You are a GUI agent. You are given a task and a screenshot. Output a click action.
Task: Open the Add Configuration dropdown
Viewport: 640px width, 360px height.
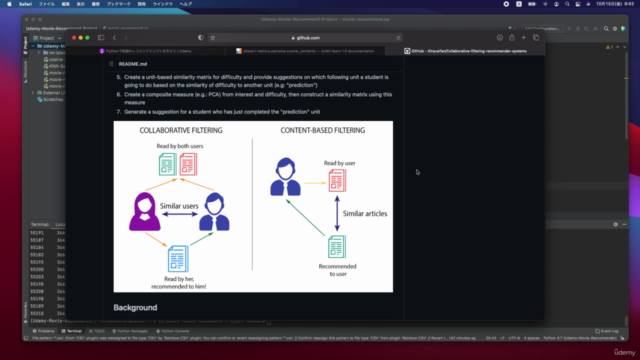click(x=542, y=29)
